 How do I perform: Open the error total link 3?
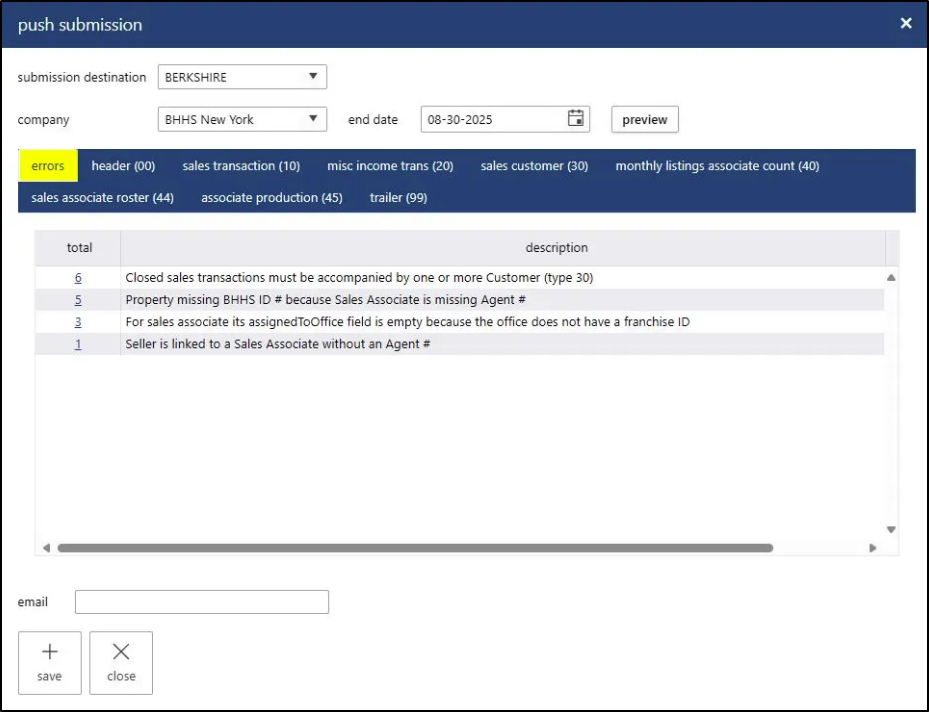point(78,322)
